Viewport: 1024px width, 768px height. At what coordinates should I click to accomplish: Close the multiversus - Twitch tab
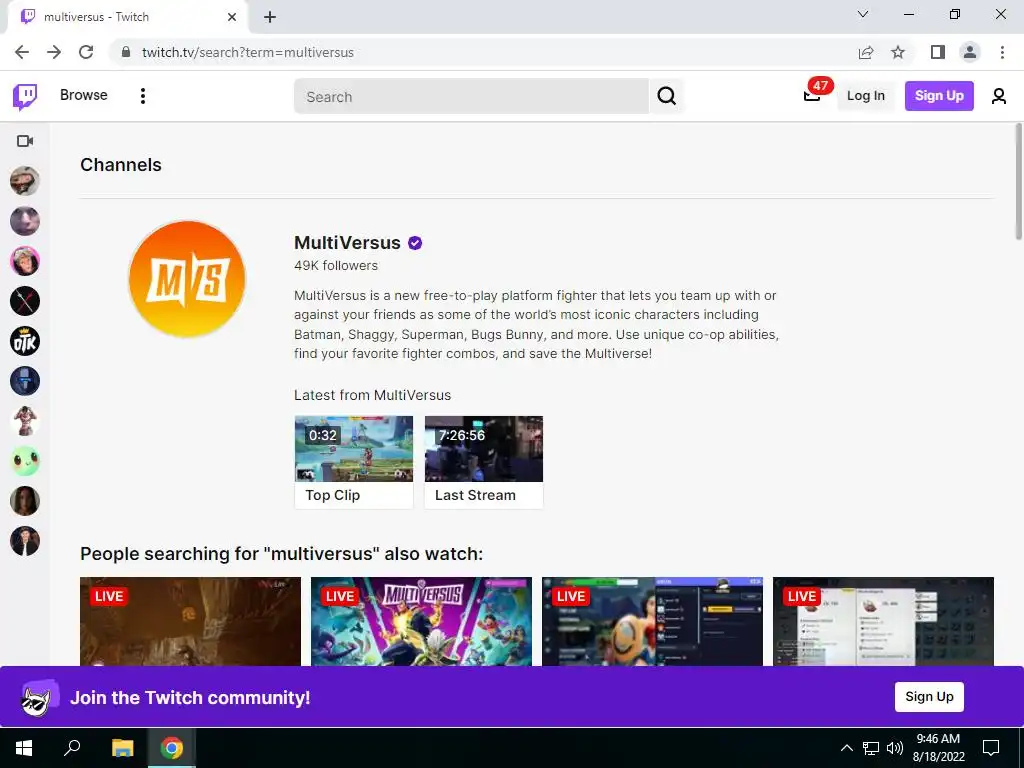click(232, 17)
